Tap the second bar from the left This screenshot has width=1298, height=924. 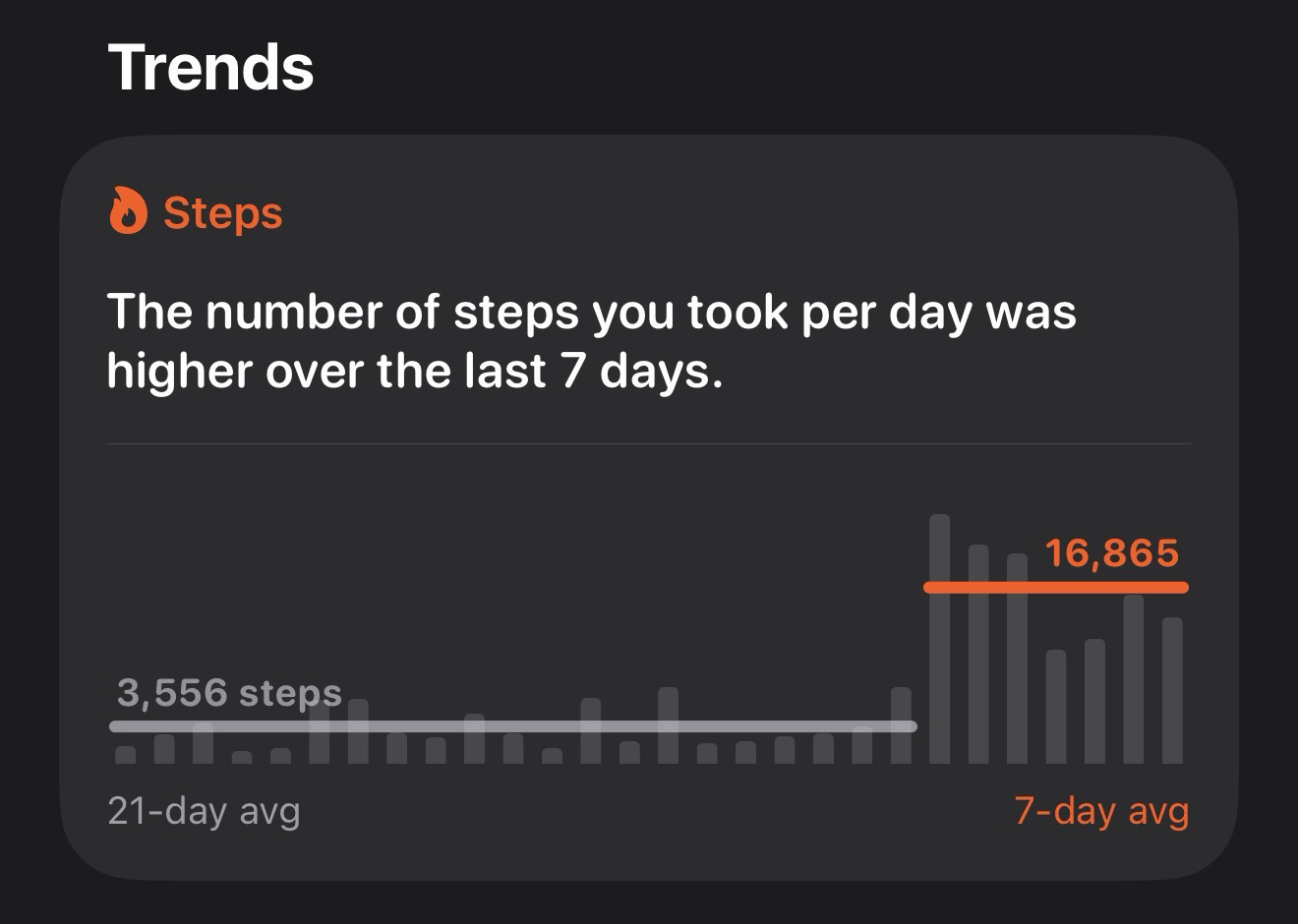tap(164, 749)
